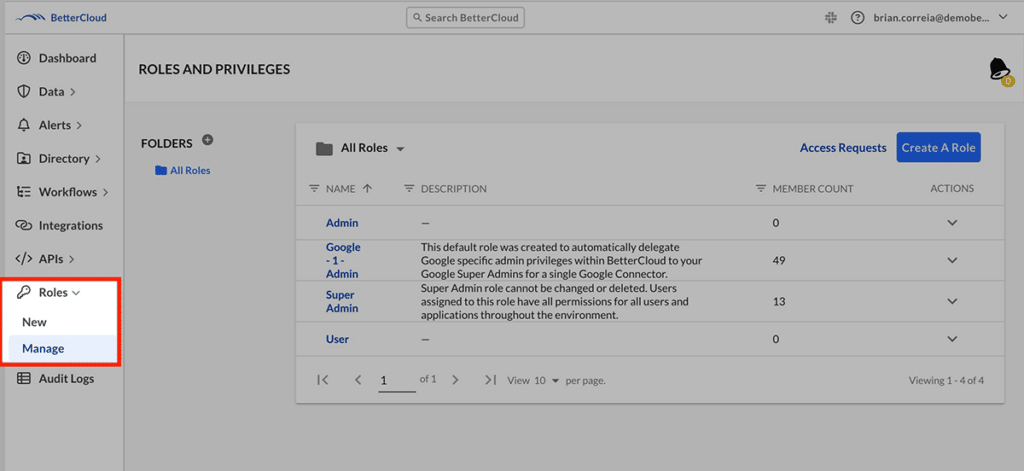
Task: Expand the APIs sidebar menu
Action: pos(71,259)
